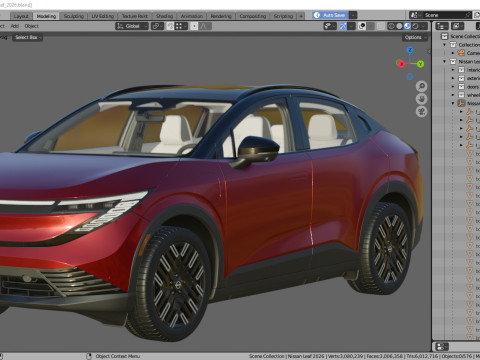Select the Scripting workspace tab
This screenshot has width=480, height=360.
[283, 16]
